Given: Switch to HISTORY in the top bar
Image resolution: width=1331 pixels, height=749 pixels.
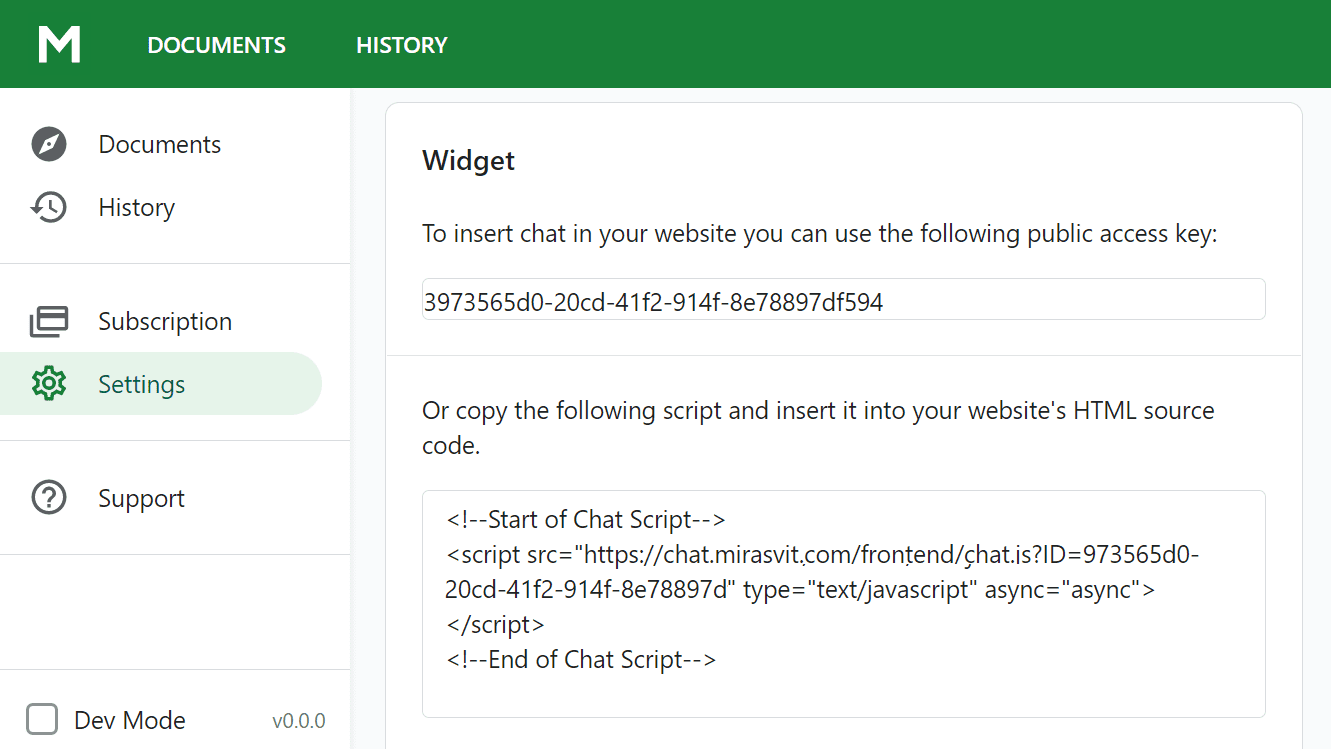Looking at the screenshot, I should 401,45.
